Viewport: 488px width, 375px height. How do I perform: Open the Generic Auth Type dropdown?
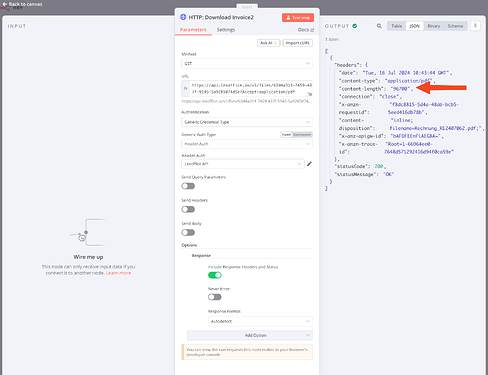(247, 144)
